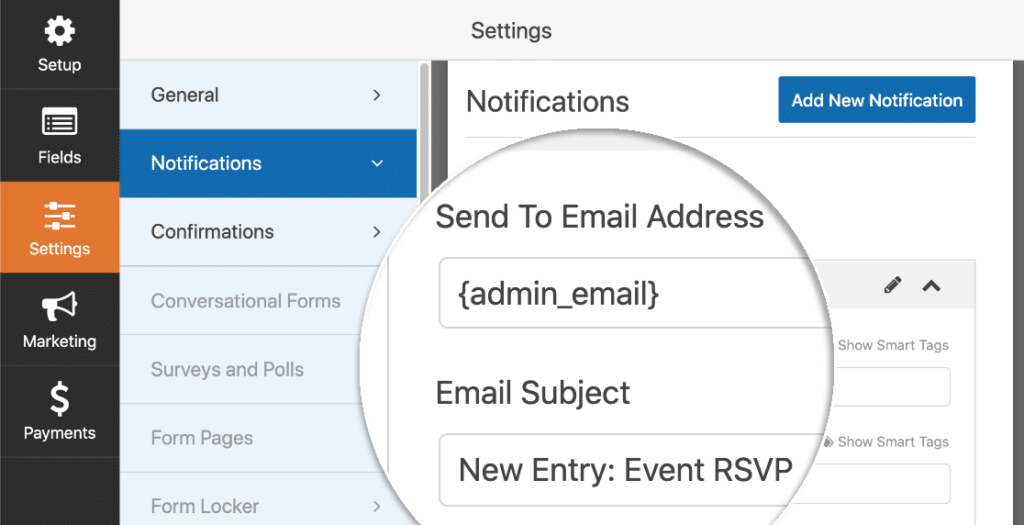Click the Send To Email Address label
Image resolution: width=1024 pixels, height=525 pixels.
coord(600,216)
